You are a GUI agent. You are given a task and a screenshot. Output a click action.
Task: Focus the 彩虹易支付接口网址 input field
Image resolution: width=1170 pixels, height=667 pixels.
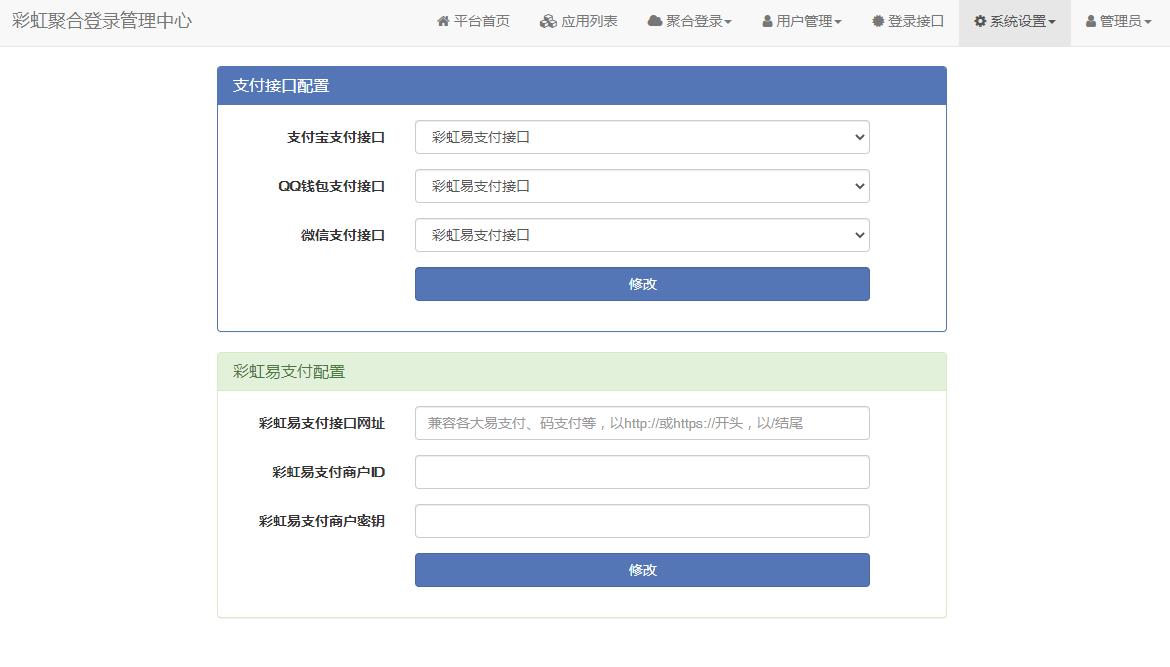pyautogui.click(x=642, y=423)
